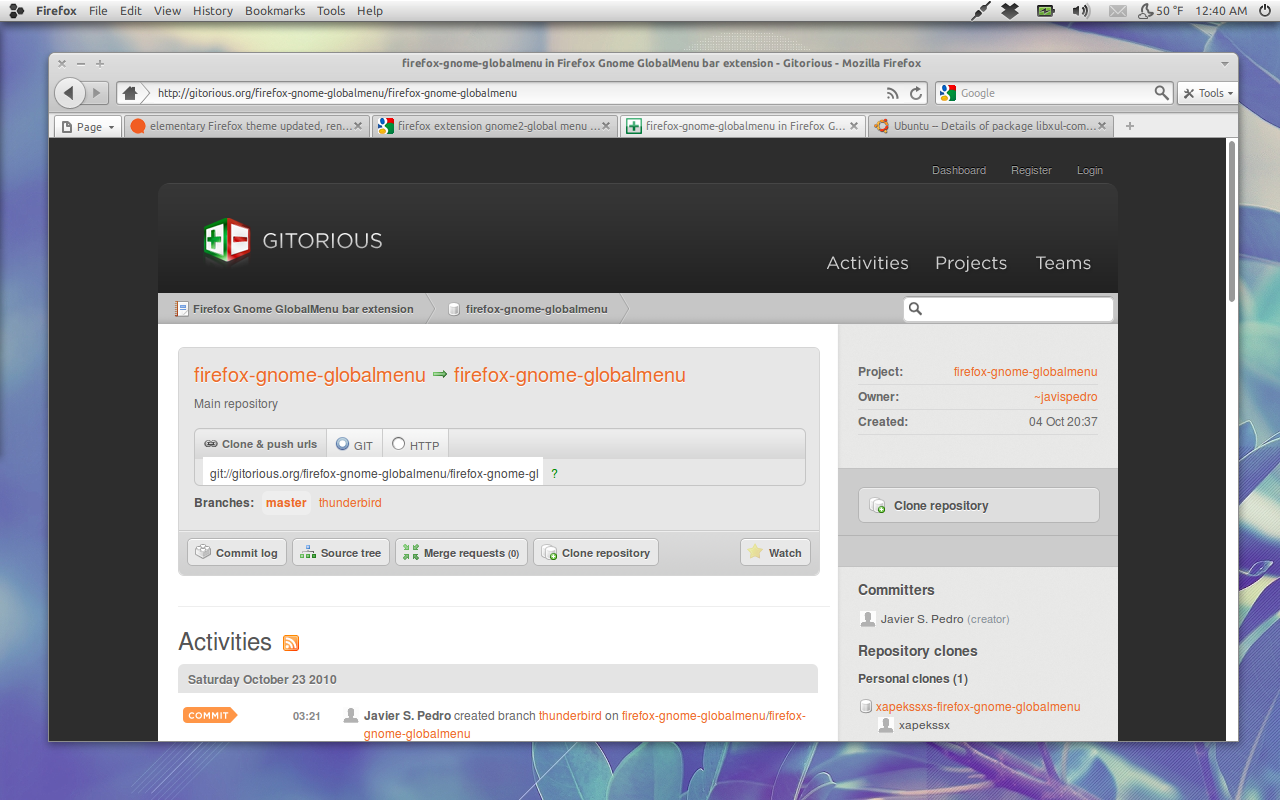
Task: Open Merge requests (0) button
Action: pos(461,553)
